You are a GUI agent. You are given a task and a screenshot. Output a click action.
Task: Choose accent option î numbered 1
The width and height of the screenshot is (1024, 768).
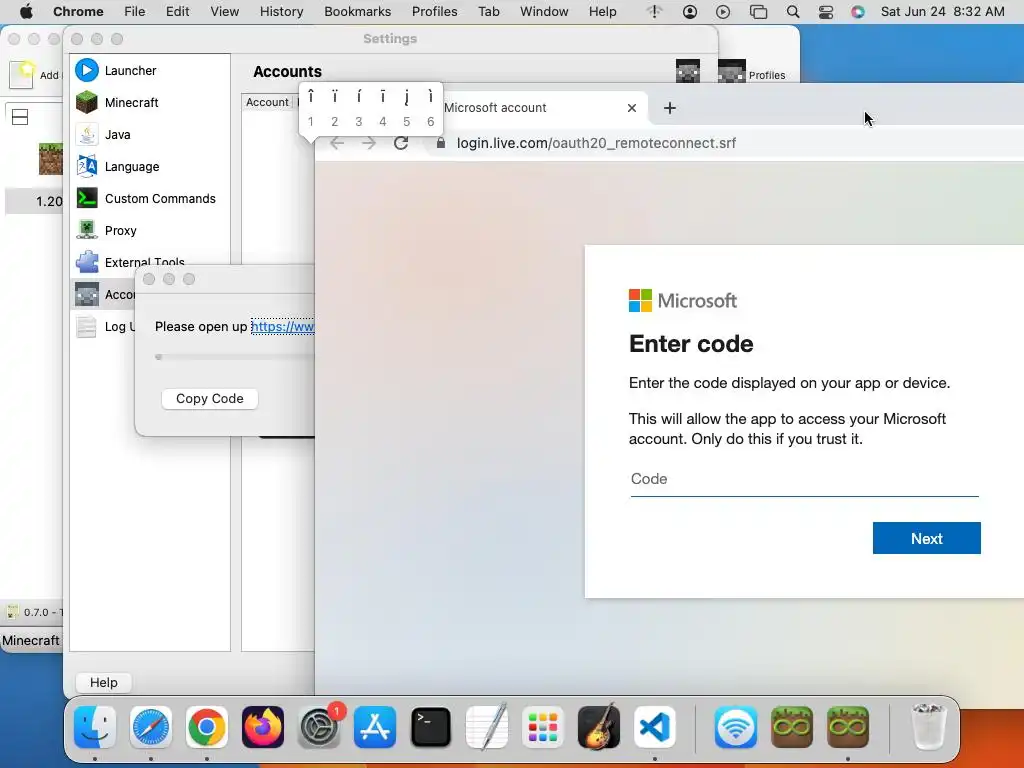311,108
